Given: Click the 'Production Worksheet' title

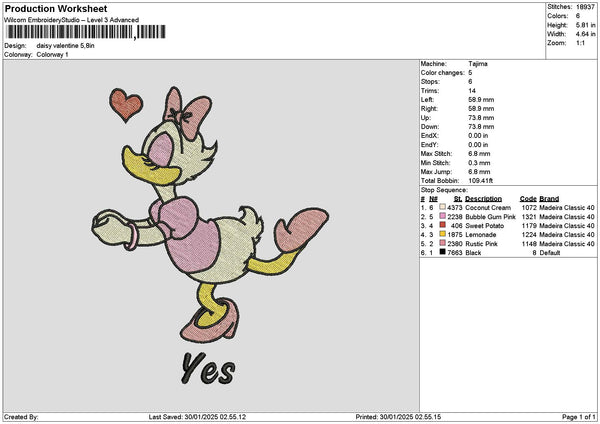Looking at the screenshot, I should (56, 9).
